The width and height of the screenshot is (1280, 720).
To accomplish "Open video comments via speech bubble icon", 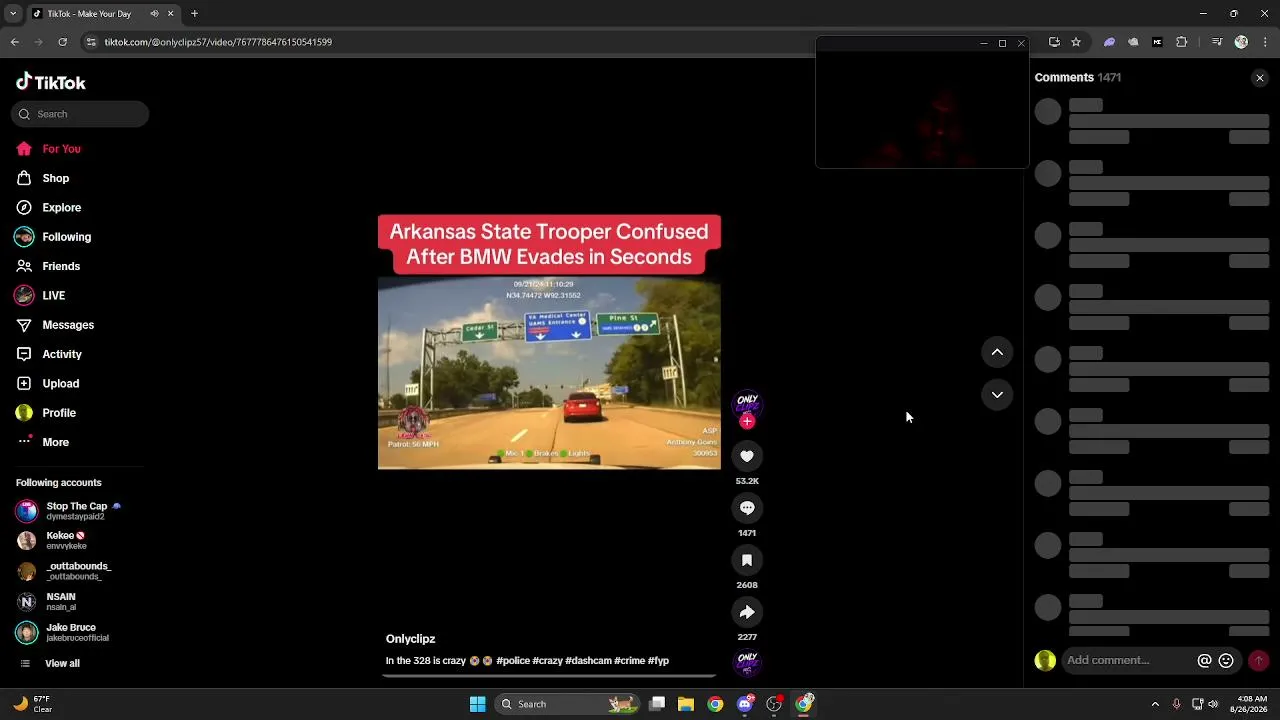I will (x=747, y=508).
